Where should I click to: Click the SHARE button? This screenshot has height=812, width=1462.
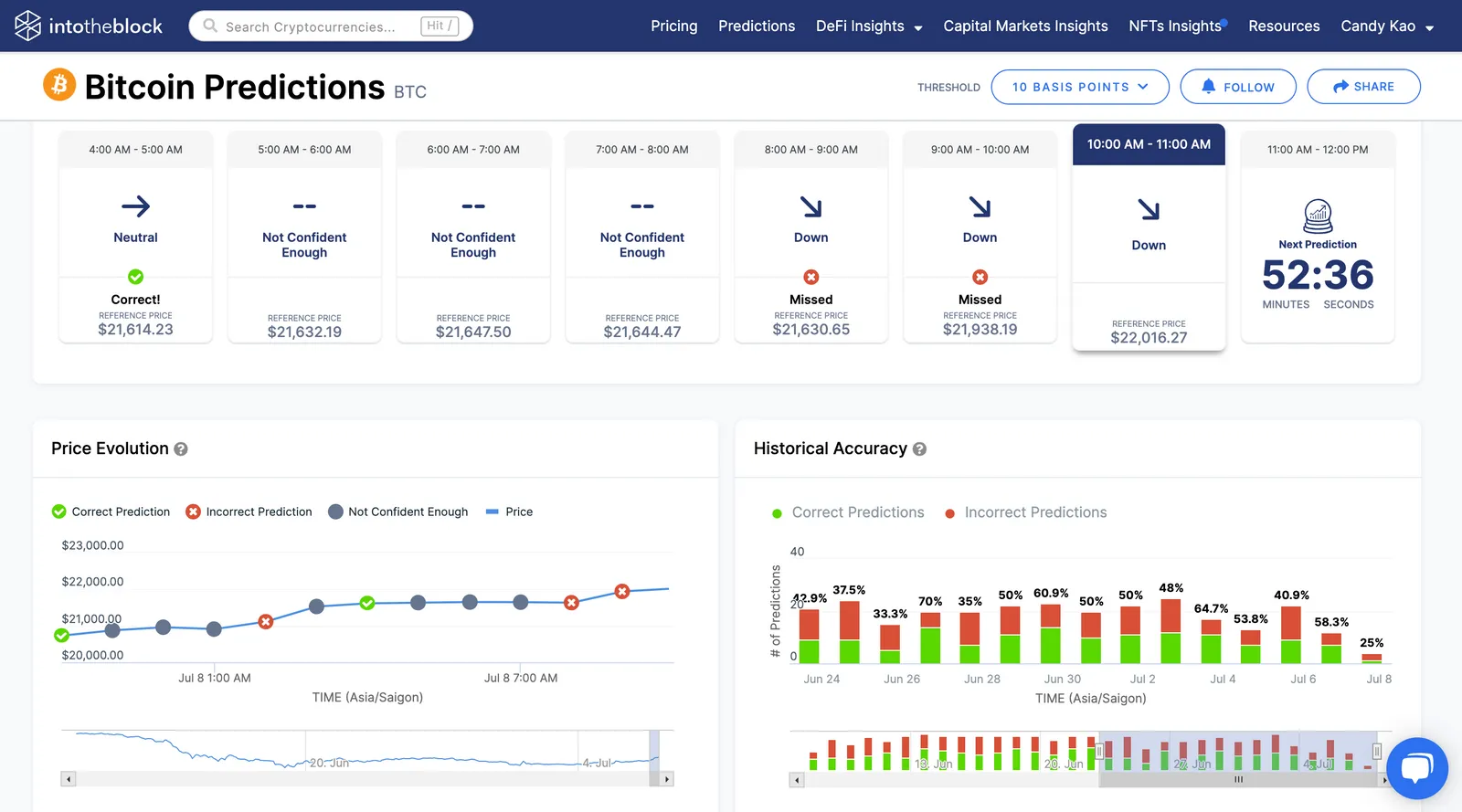click(x=1363, y=87)
